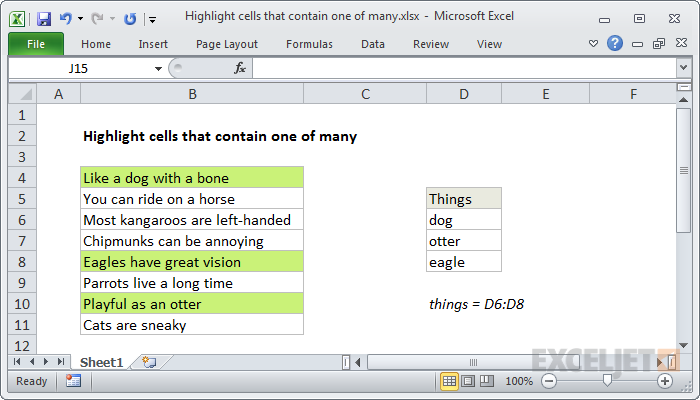Open the Customize Quick Access Toolbar dropdown

(x=153, y=19)
